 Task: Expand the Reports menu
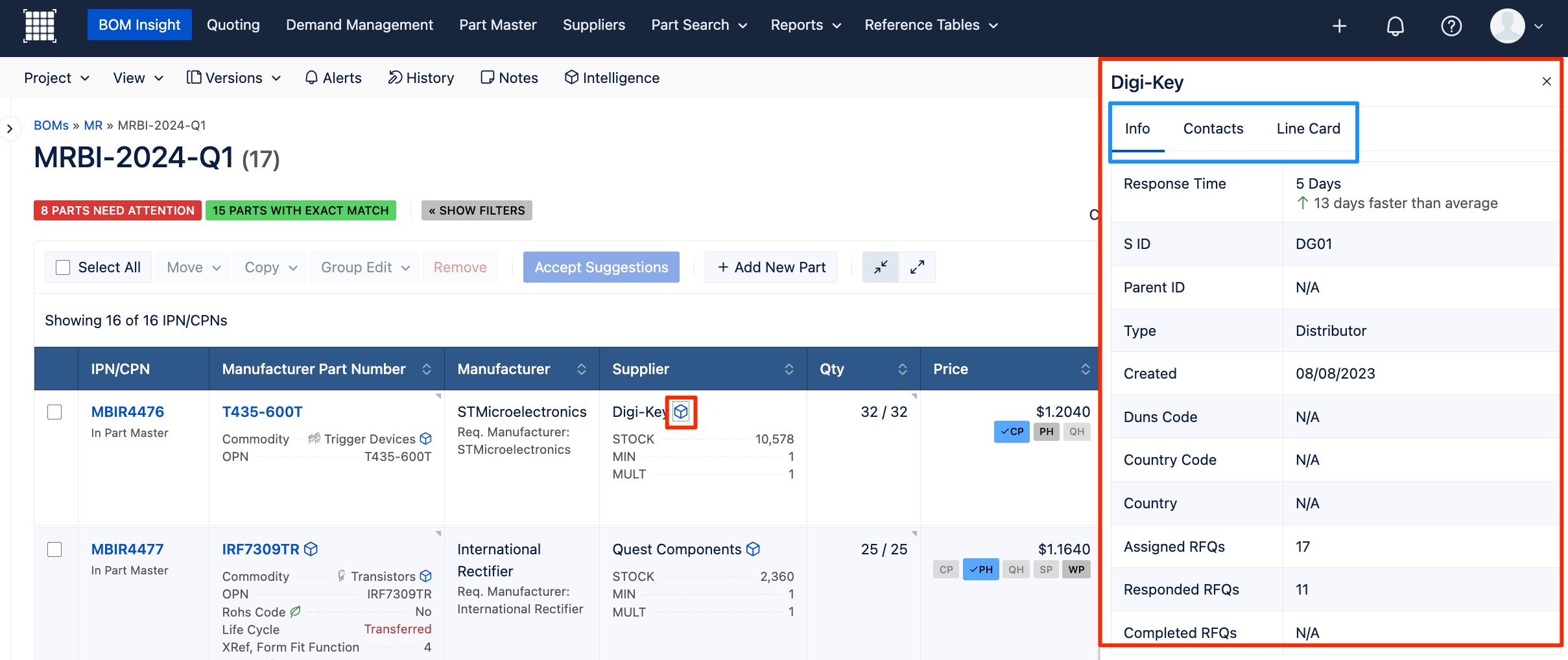coord(805,25)
